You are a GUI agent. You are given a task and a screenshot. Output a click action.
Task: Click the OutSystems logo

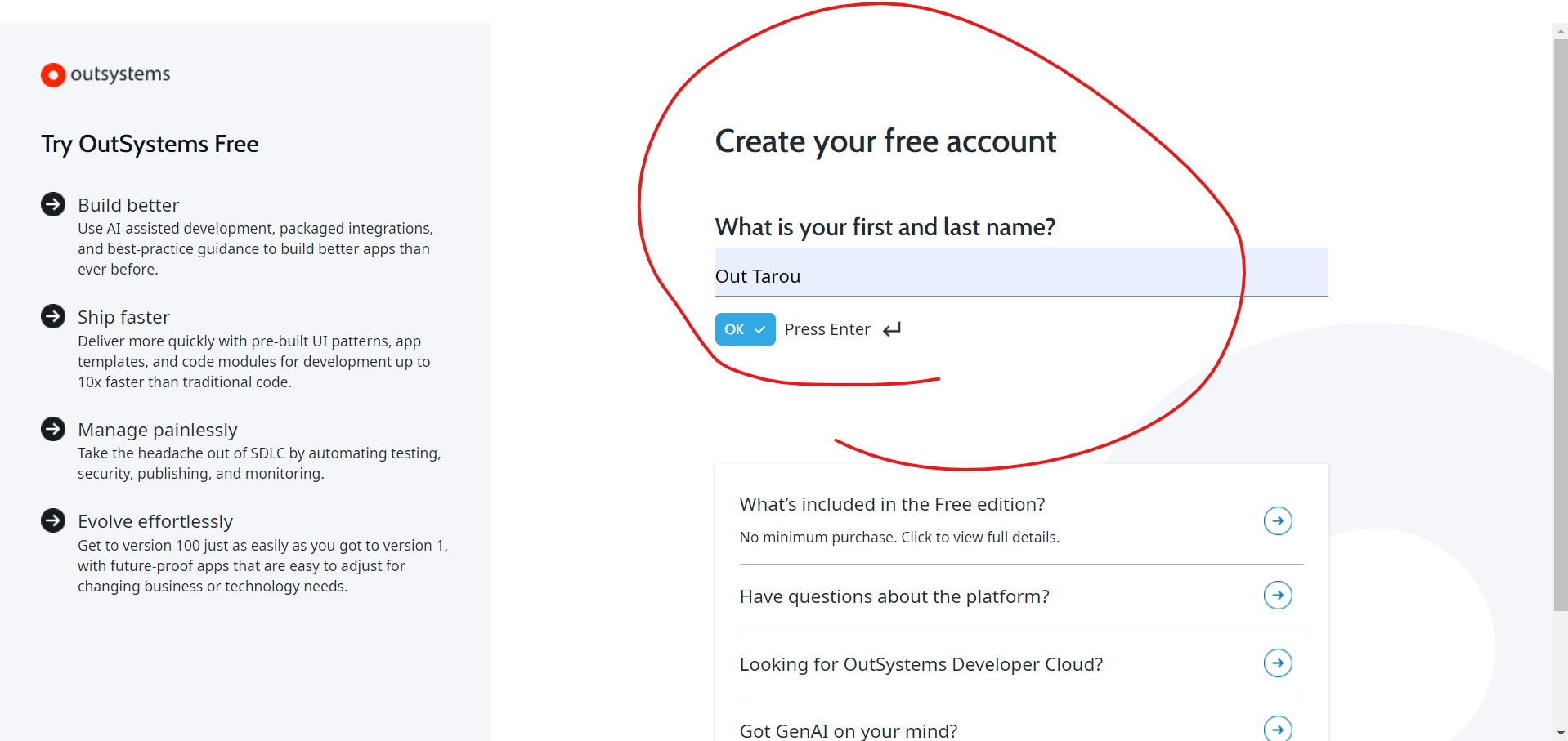(x=105, y=74)
